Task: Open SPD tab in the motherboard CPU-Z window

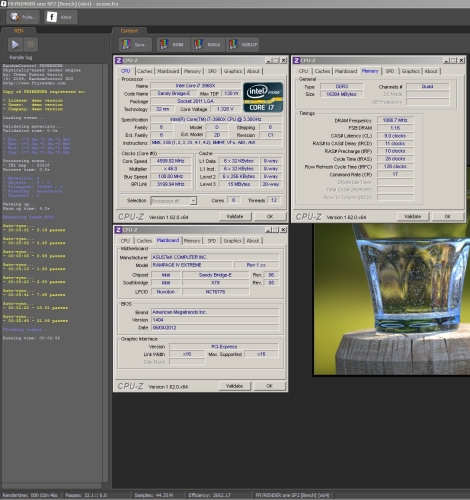Action: pos(212,241)
